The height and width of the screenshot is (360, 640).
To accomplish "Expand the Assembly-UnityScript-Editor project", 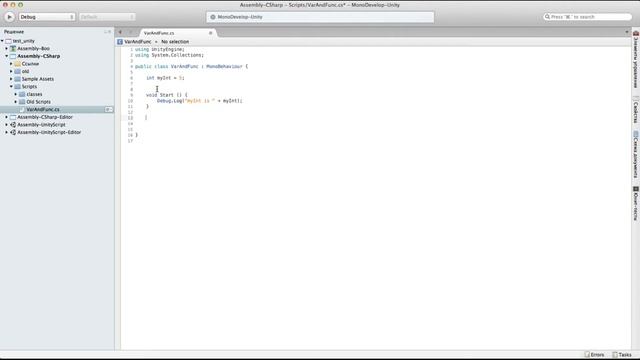I will 7,132.
